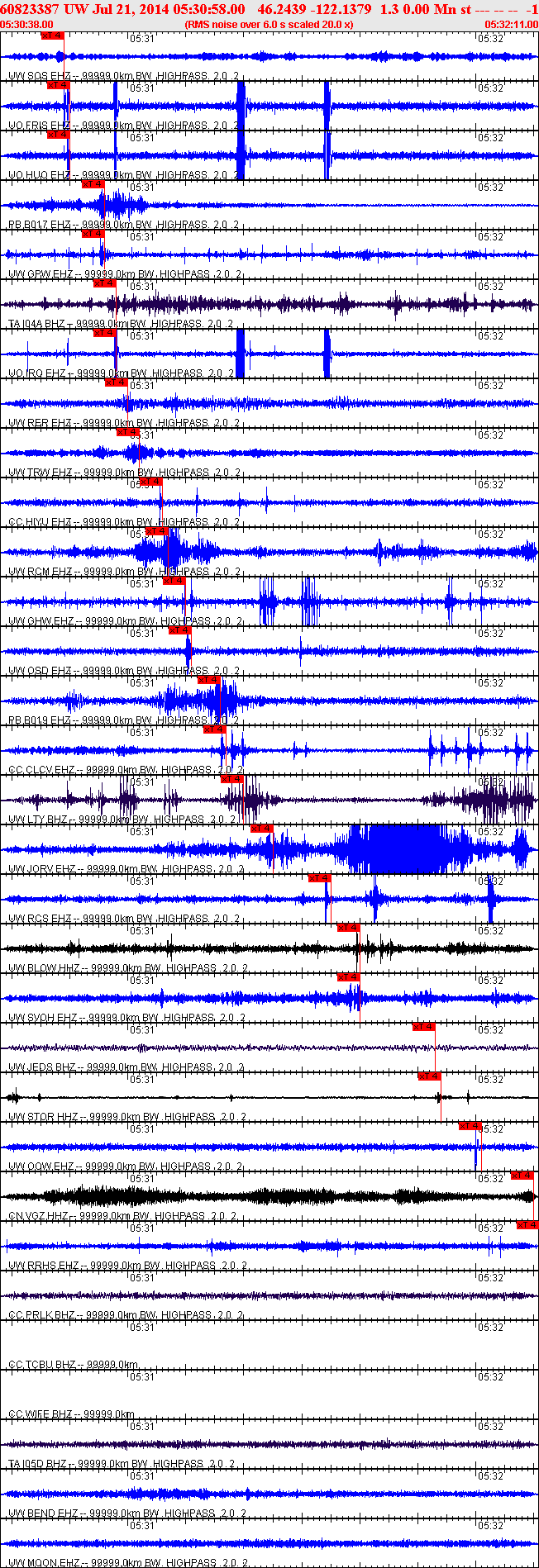Click the red pick marker on the FRIS trace
The image size is (539, 1568).
coord(58,85)
